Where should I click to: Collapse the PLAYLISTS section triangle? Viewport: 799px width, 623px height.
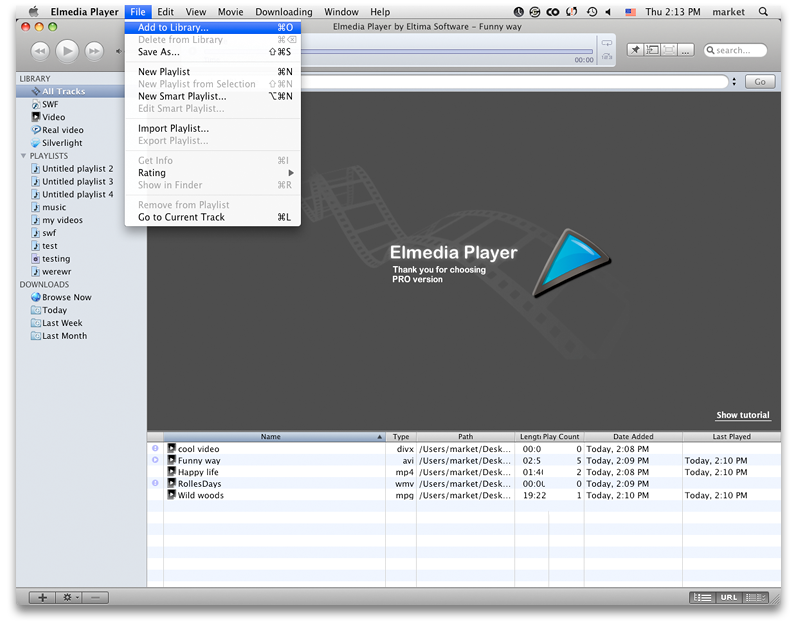(x=23, y=155)
